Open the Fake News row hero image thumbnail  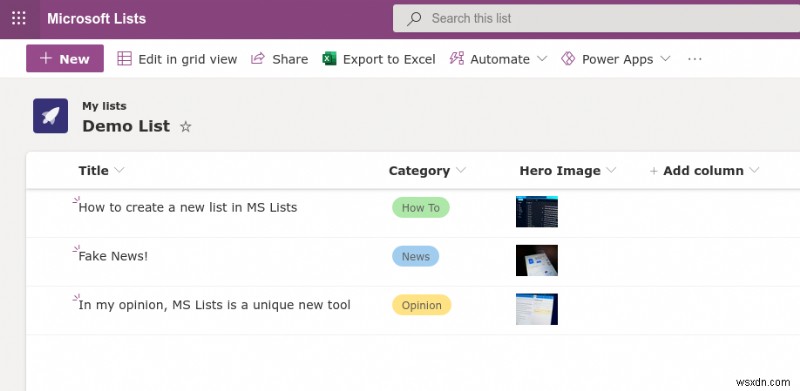coord(537,260)
